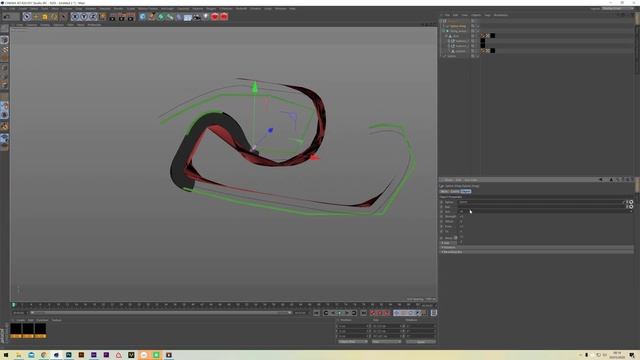Click the Apply button in Coordinates Manager
This screenshot has width=640, height=360.
[421, 342]
